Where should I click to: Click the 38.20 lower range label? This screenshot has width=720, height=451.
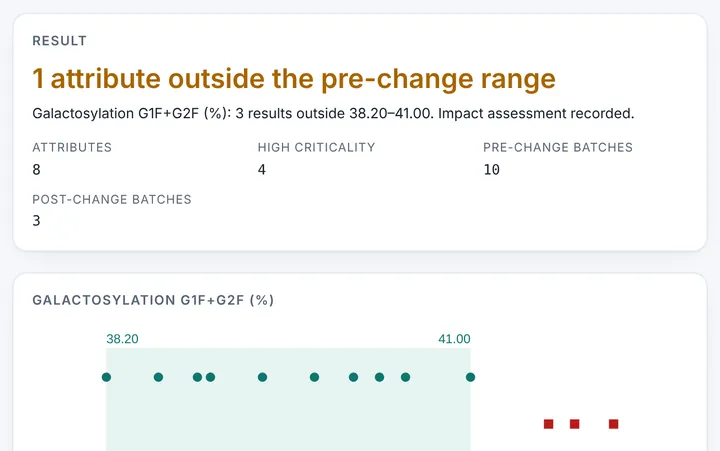click(122, 339)
